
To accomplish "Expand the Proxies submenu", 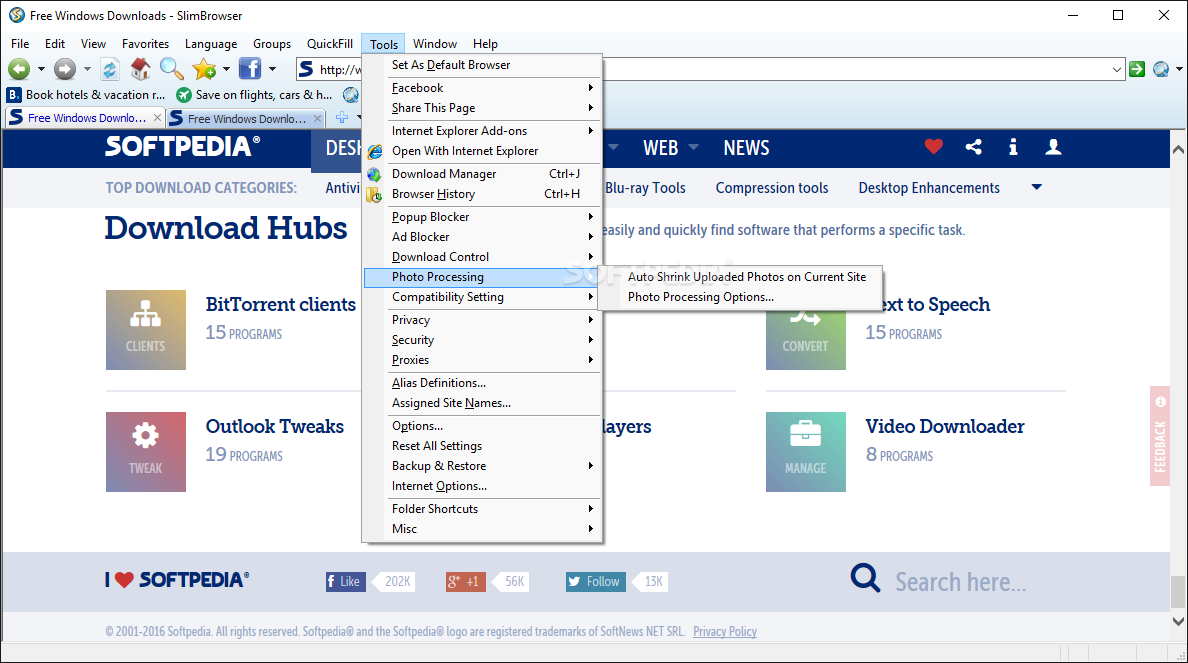I will click(482, 360).
